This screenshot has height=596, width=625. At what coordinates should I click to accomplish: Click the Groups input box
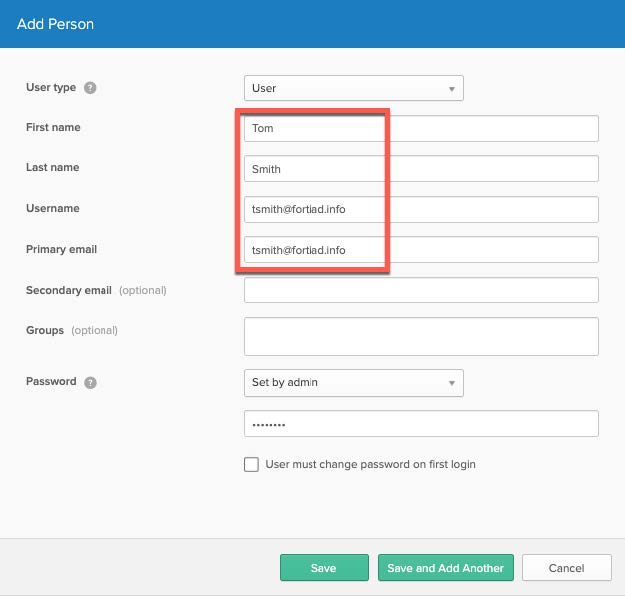420,336
